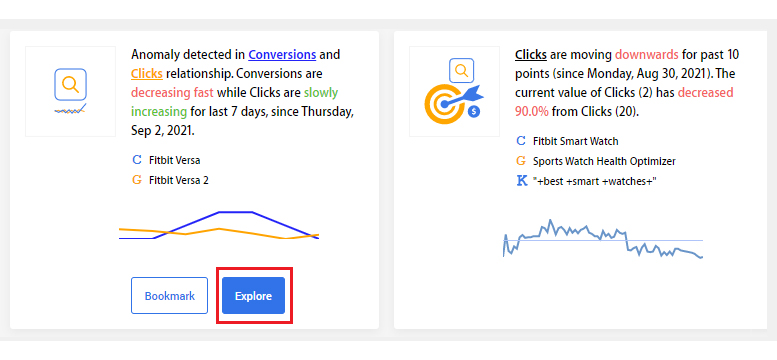This screenshot has width=777, height=360.
Task: Click the Explore button
Action: 253,296
